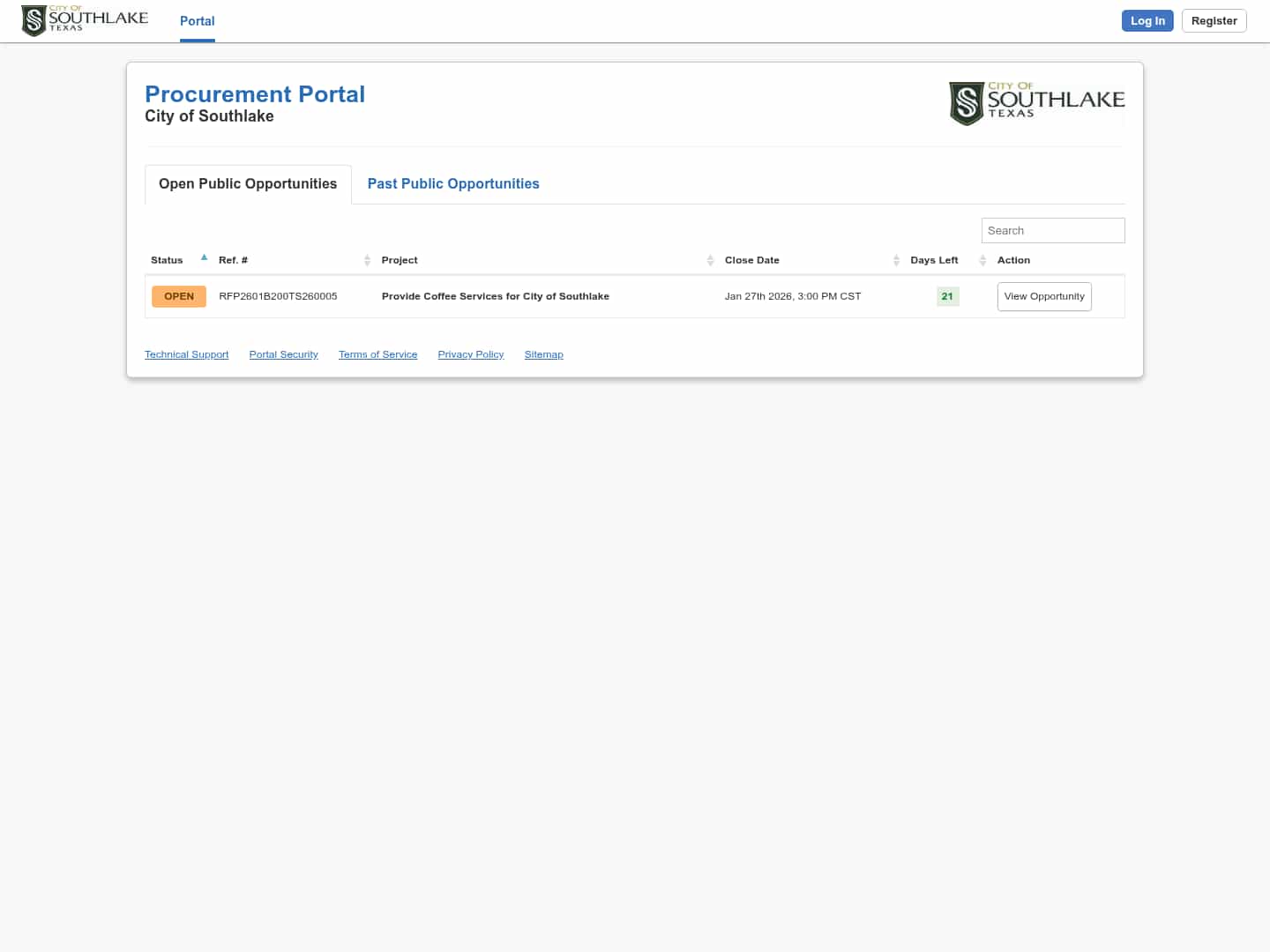Click the Southlake crest in the portal header
The height and width of the screenshot is (952, 1270).
(x=1037, y=103)
